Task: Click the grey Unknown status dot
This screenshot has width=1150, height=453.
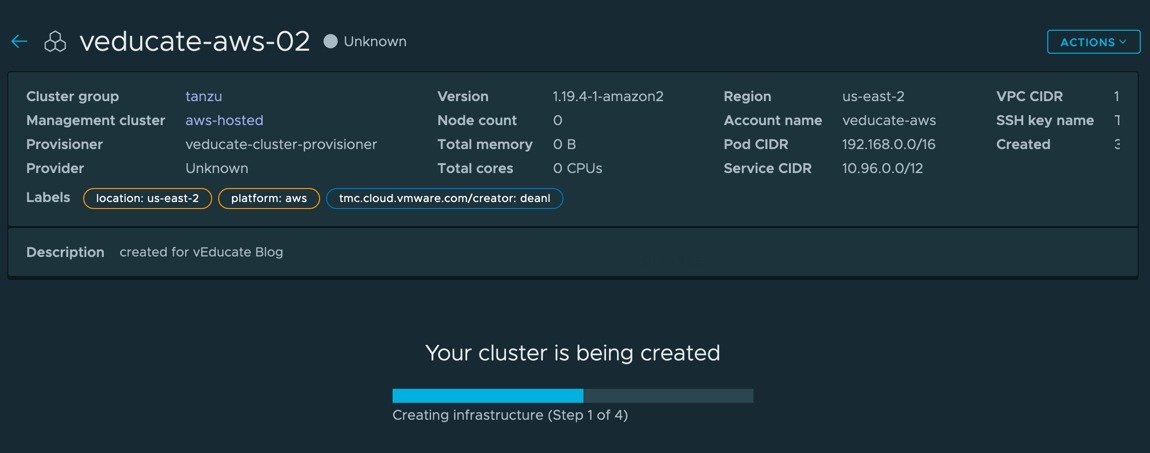Action: point(331,42)
